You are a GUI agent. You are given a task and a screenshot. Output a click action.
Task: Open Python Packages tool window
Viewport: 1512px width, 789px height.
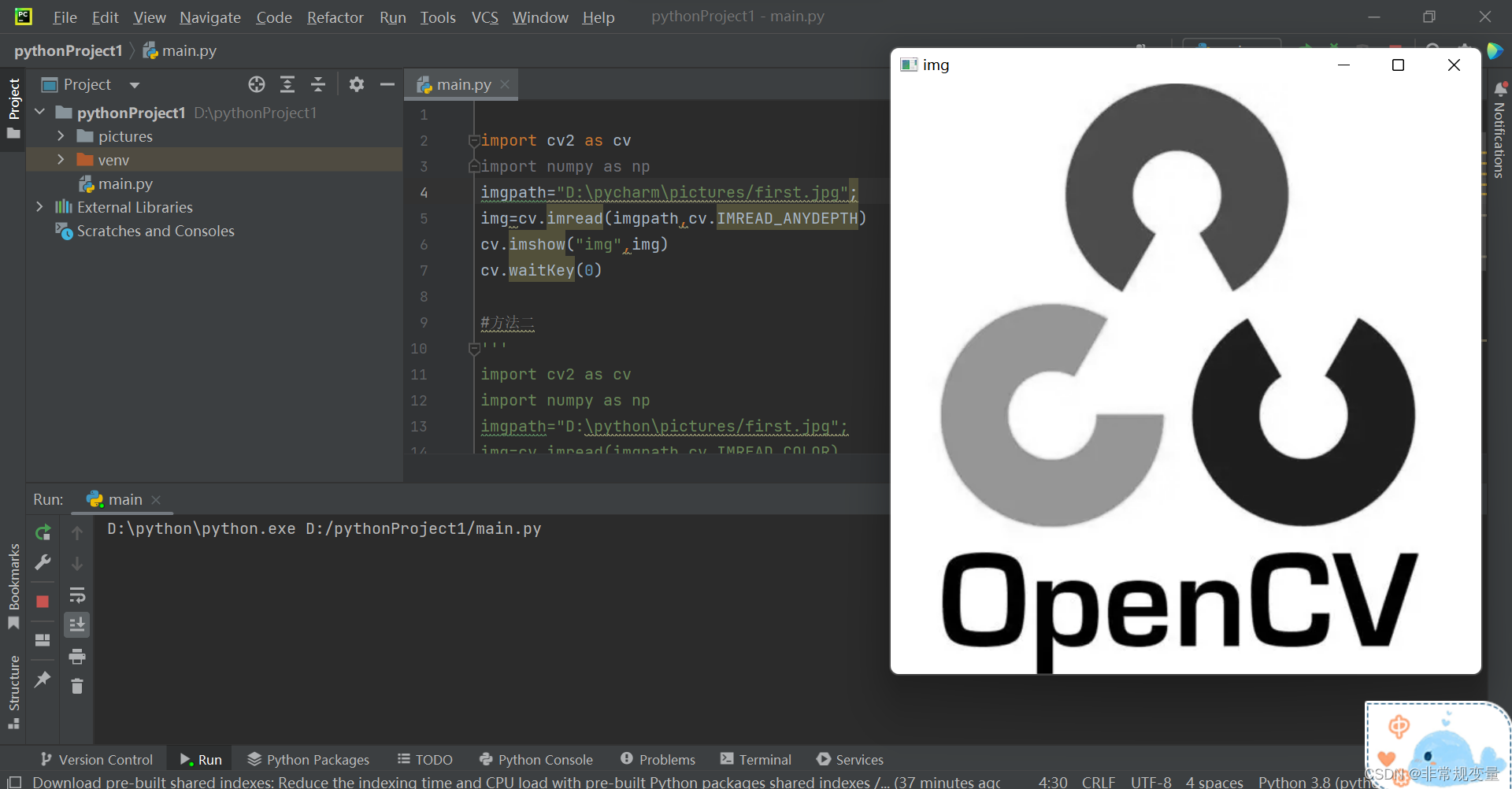point(308,759)
